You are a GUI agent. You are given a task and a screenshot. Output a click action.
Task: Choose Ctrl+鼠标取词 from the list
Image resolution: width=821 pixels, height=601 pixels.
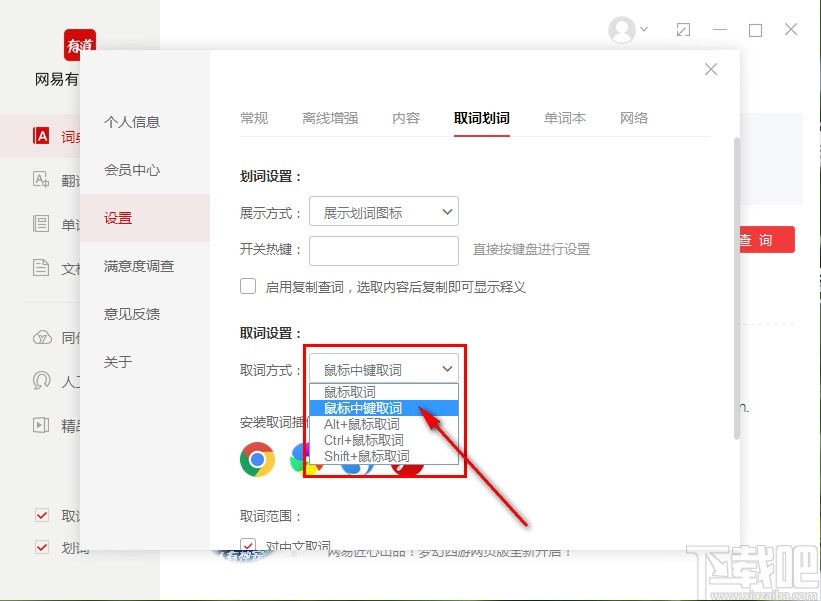point(384,440)
